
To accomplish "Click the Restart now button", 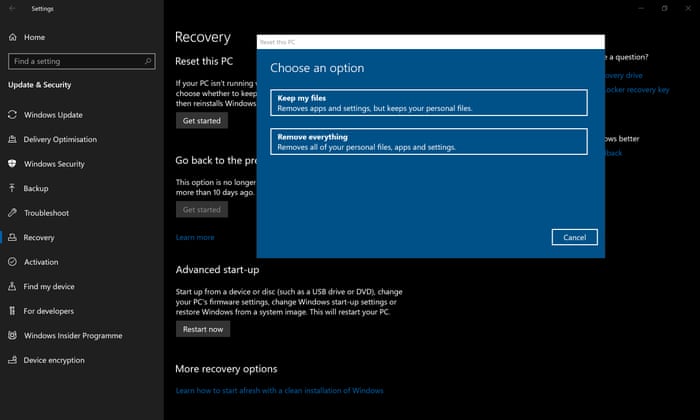I will click(202, 328).
